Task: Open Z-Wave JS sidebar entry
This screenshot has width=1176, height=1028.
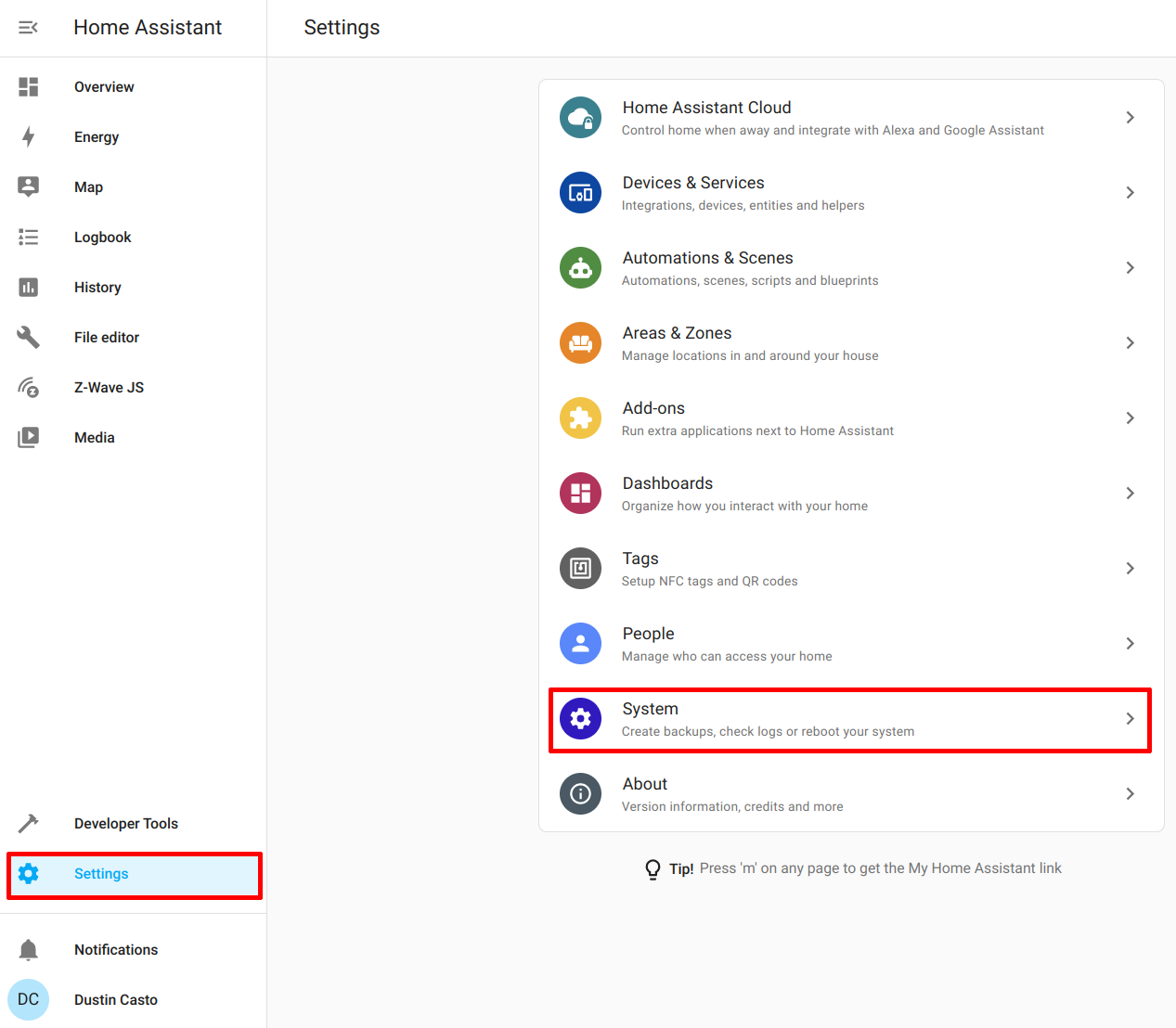Action: click(x=110, y=388)
